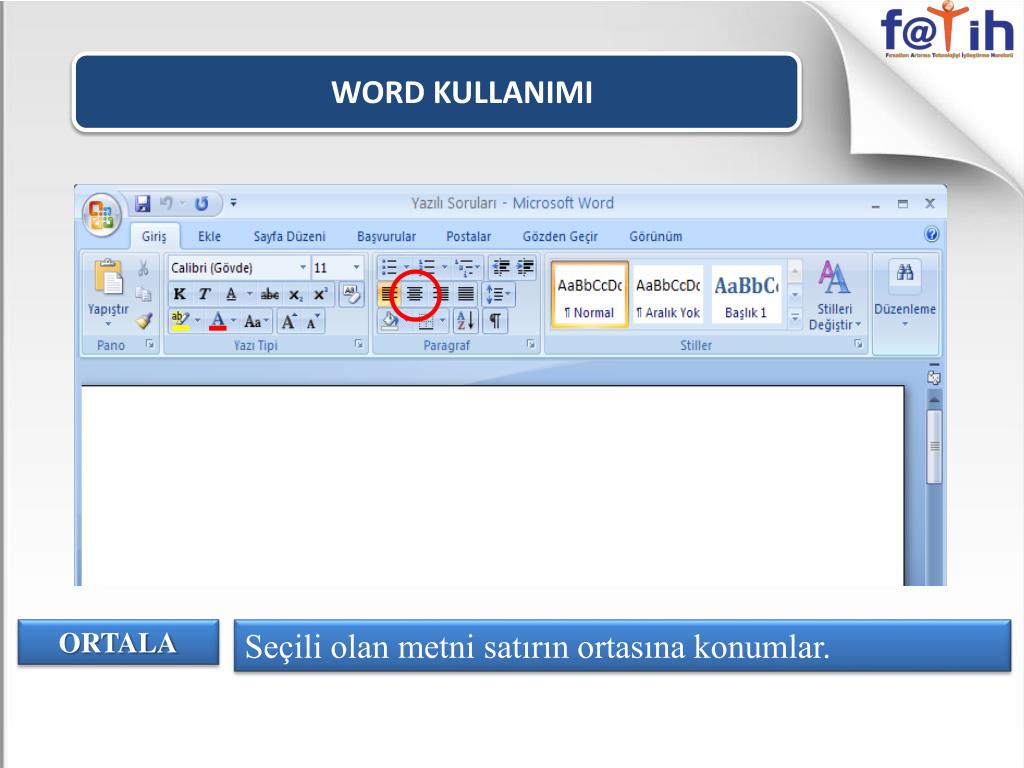Open the highlight color dropdown arrow
Screen dimensions: 1024x768
pos(197,321)
